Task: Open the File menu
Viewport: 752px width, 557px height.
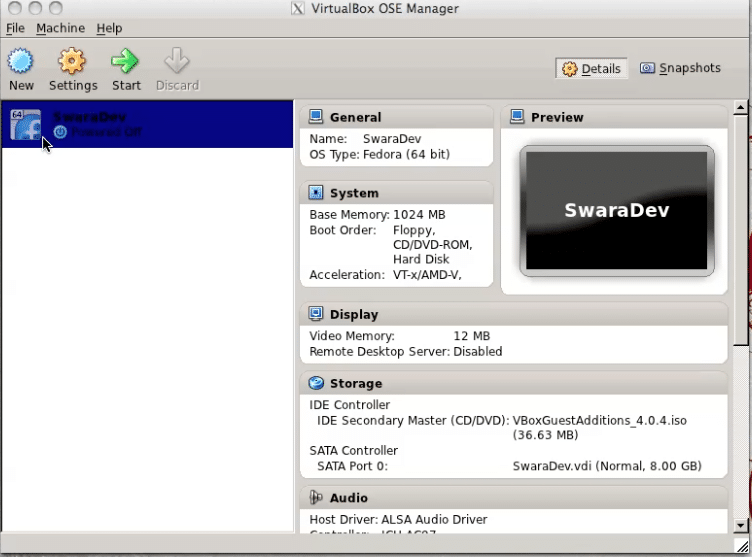Action: tap(15, 28)
